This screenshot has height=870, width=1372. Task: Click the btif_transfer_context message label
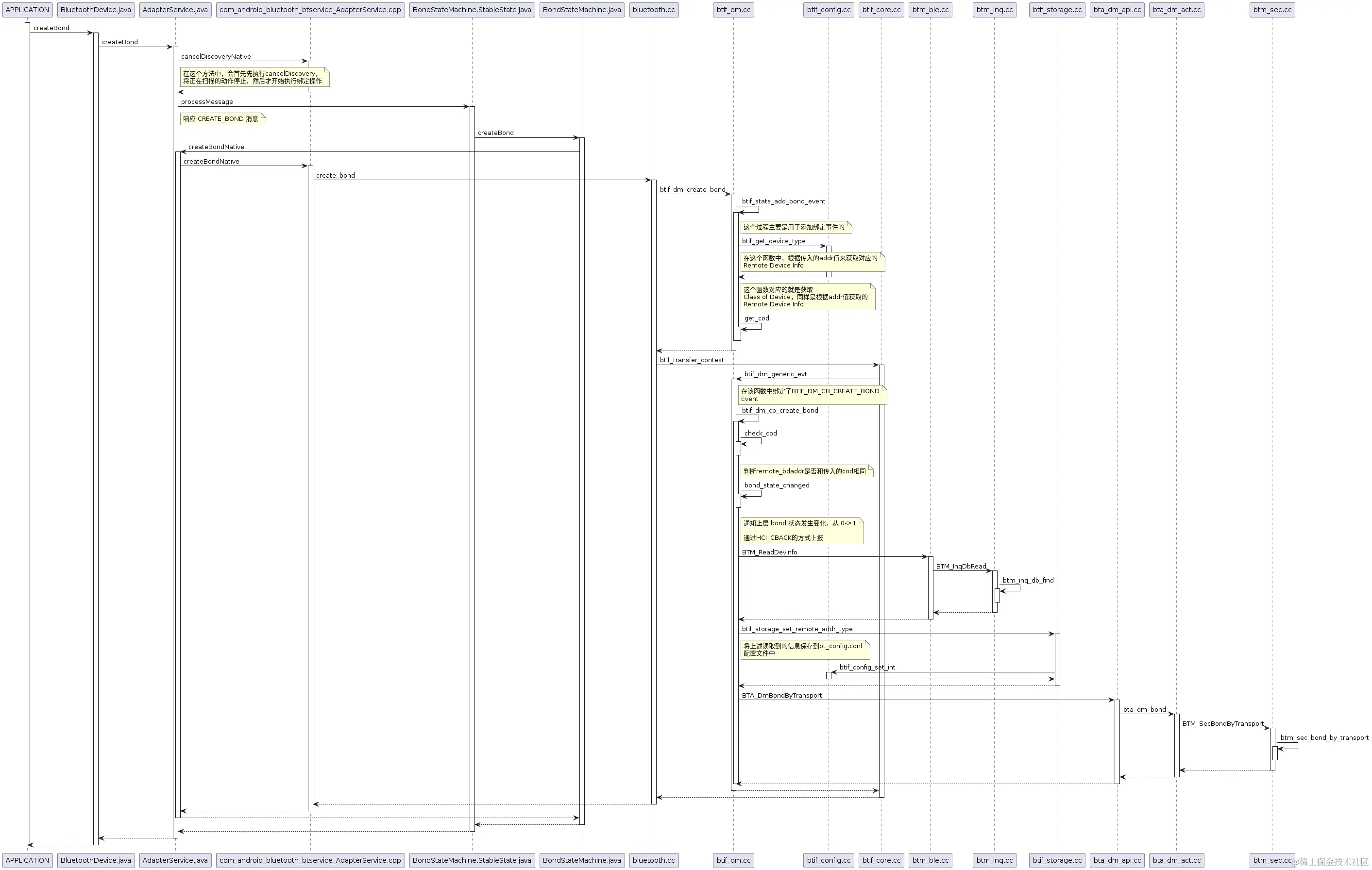pyautogui.click(x=692, y=360)
